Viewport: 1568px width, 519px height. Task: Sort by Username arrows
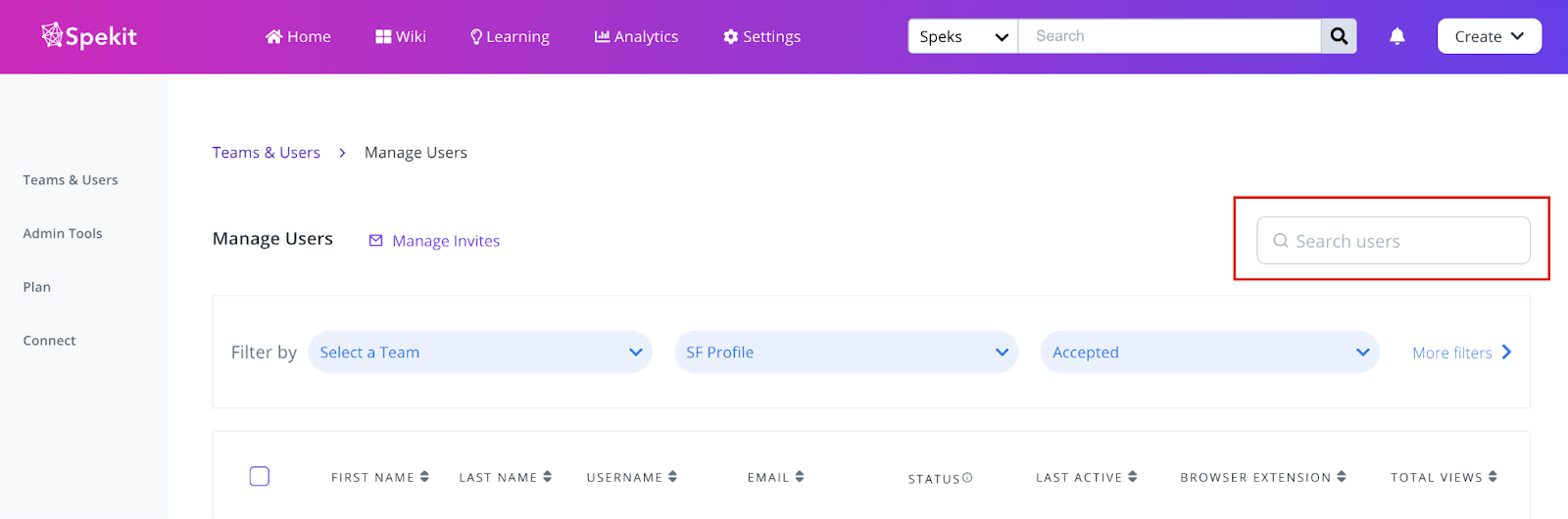click(x=672, y=477)
